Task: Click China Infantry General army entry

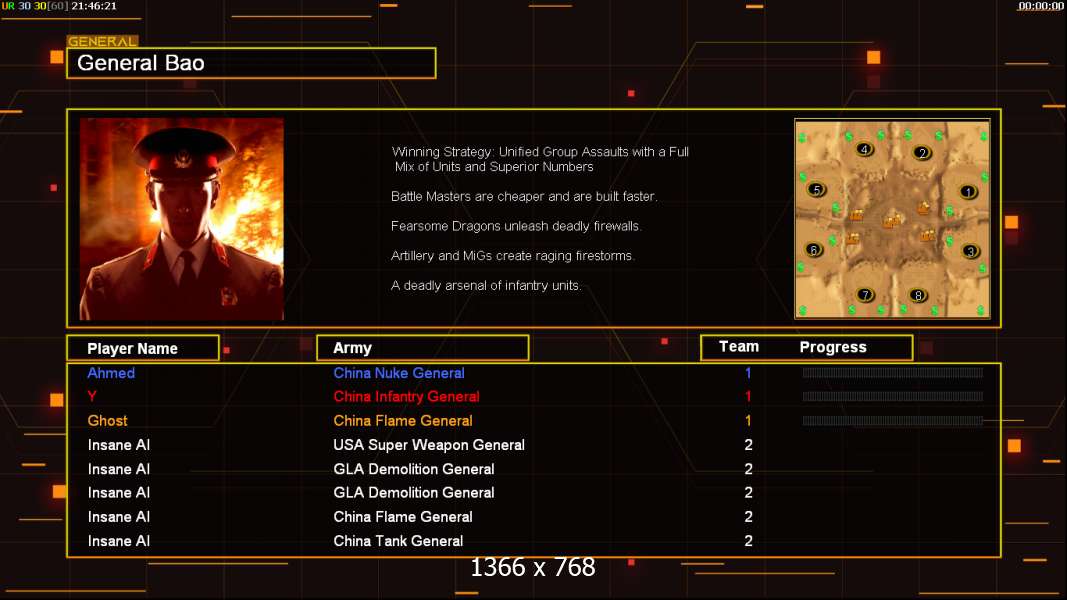Action: pos(406,397)
